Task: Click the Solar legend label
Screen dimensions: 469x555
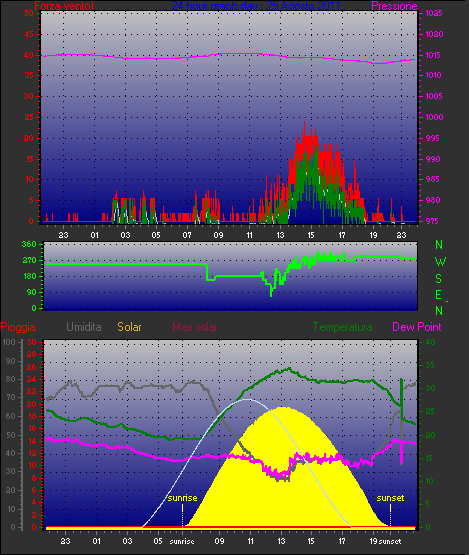Action: 129,327
